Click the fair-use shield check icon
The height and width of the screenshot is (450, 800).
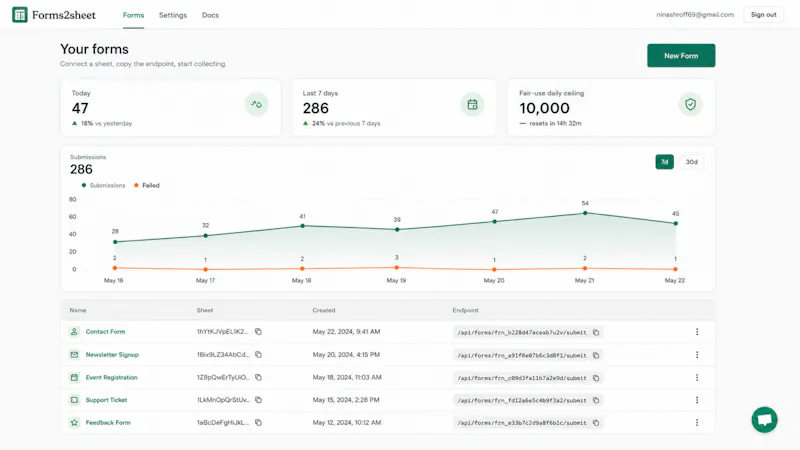(690, 104)
